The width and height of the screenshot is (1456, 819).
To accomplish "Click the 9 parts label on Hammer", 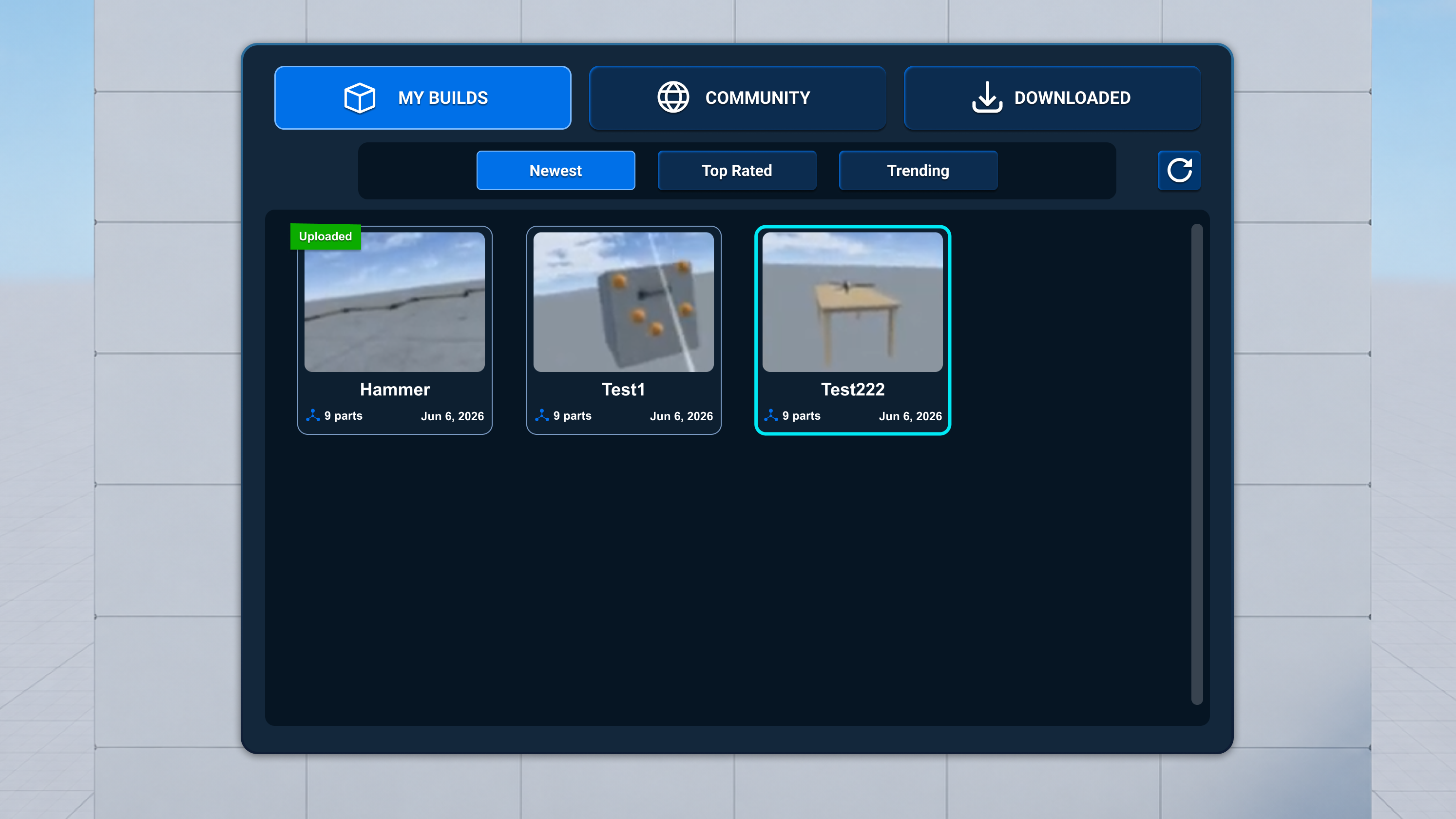I will [x=343, y=416].
